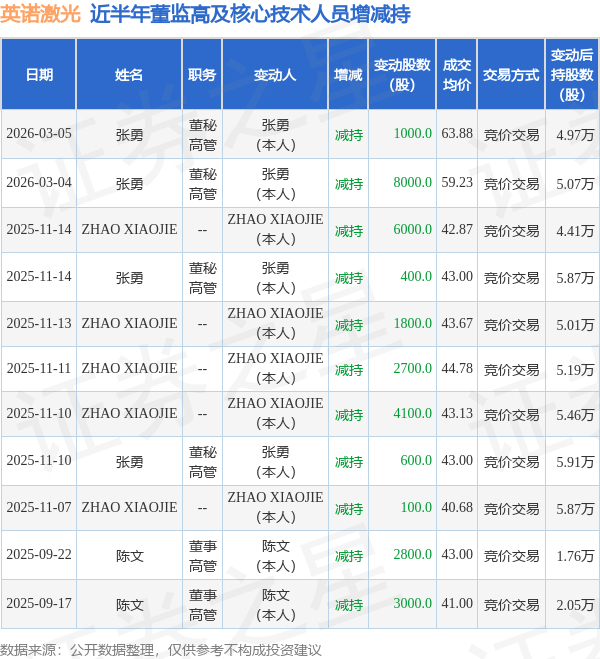The height and width of the screenshot is (659, 600).
Task: Select the 变动股数(股) column header
Action: tap(402, 75)
